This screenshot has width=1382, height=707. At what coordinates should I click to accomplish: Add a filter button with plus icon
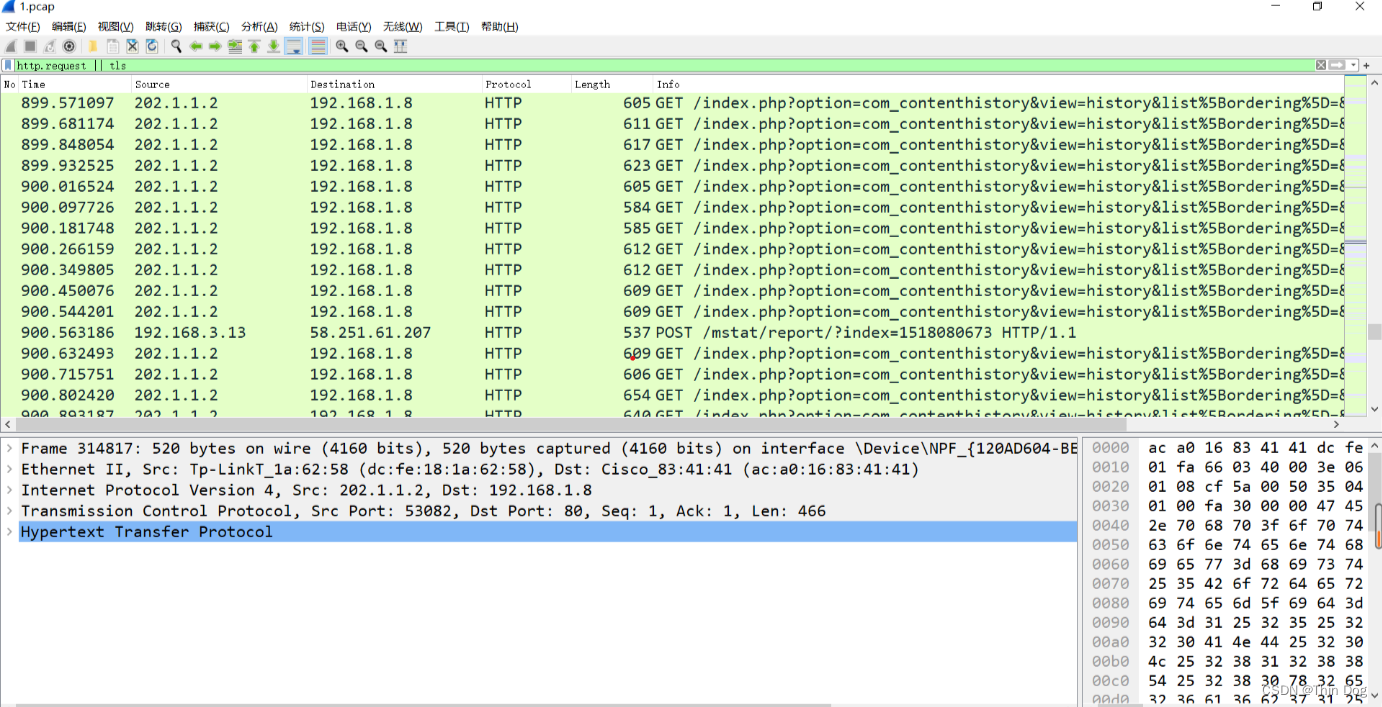(x=1367, y=65)
